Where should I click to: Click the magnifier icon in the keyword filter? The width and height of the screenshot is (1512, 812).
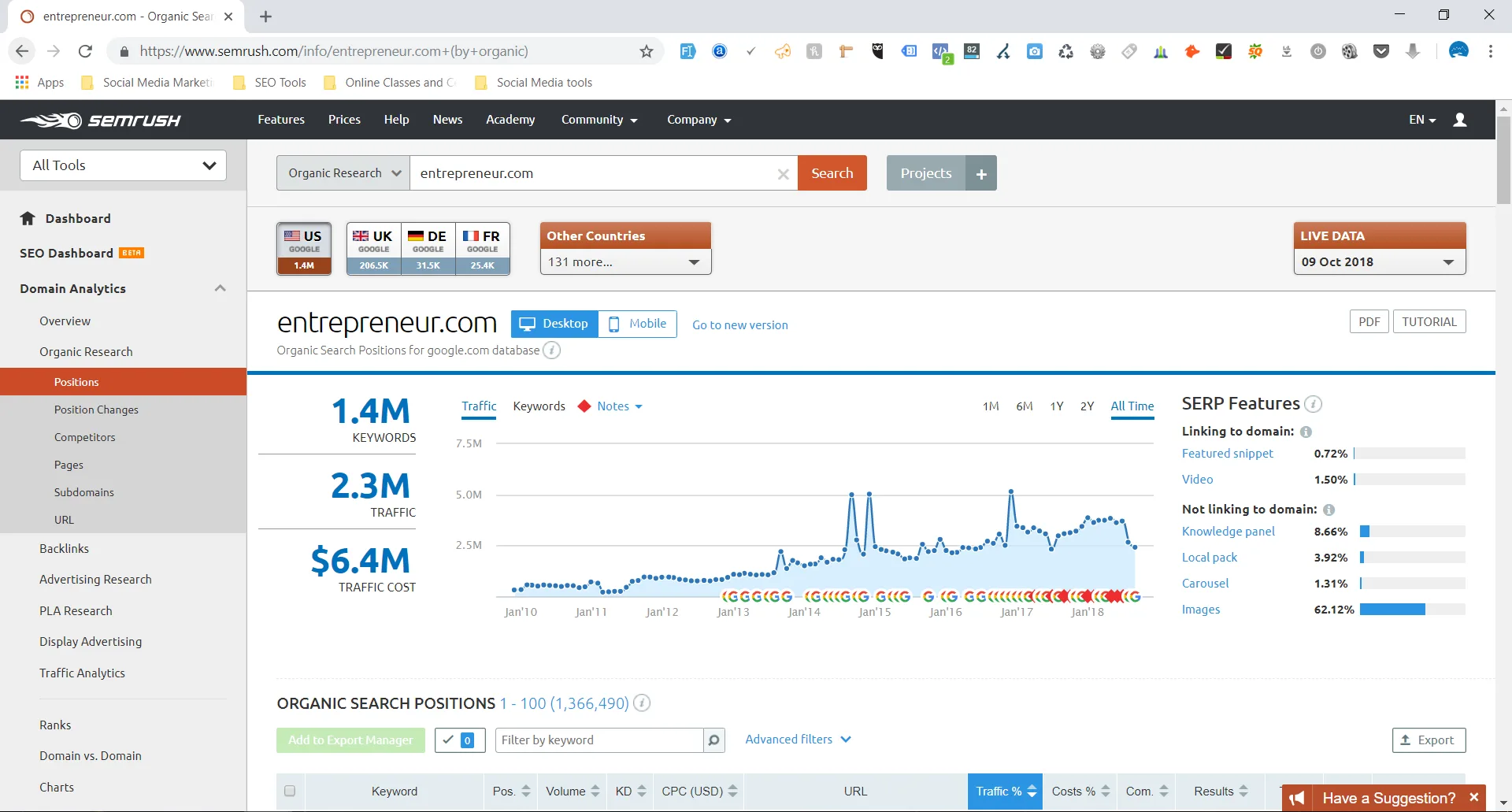[713, 740]
